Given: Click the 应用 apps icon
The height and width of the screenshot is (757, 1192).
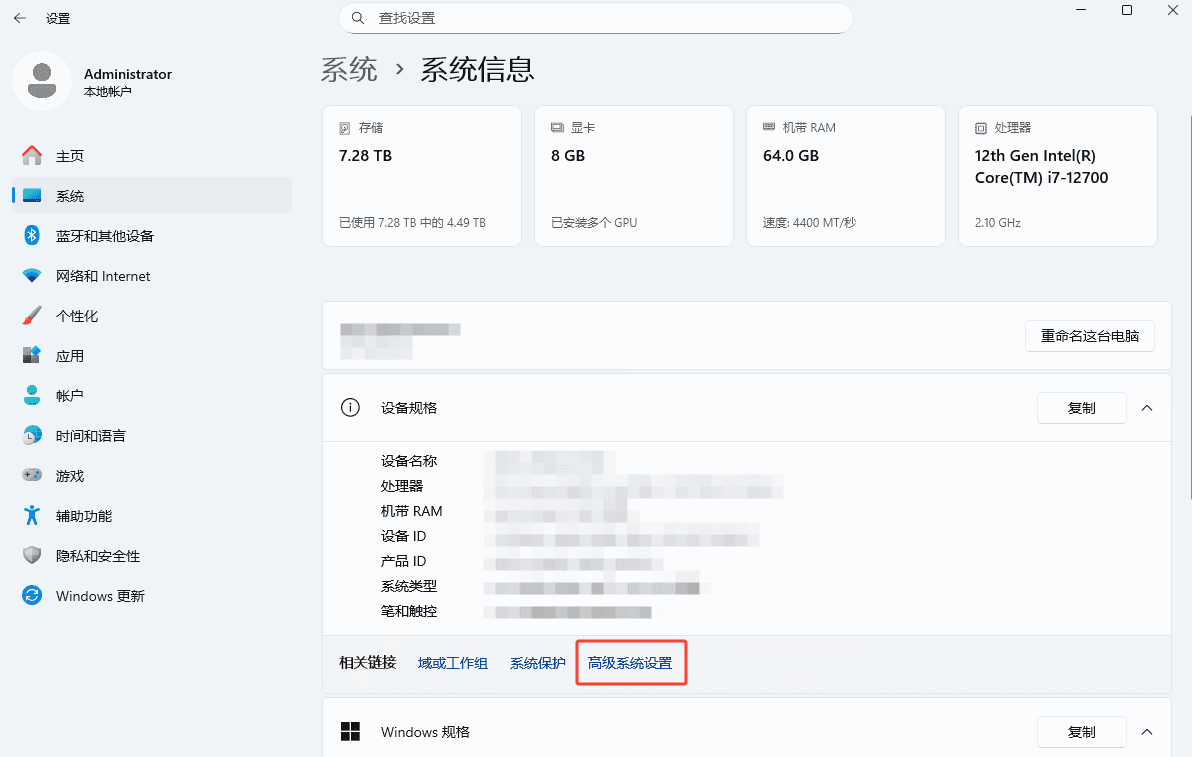Looking at the screenshot, I should click(32, 356).
